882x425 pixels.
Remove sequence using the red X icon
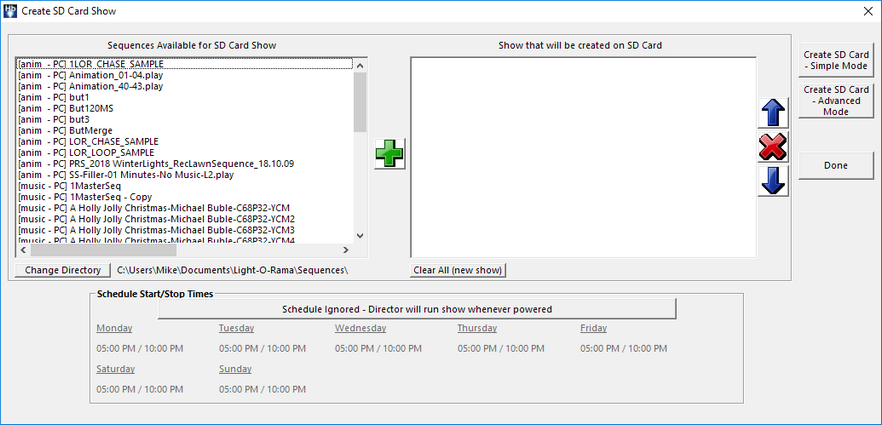click(x=773, y=146)
